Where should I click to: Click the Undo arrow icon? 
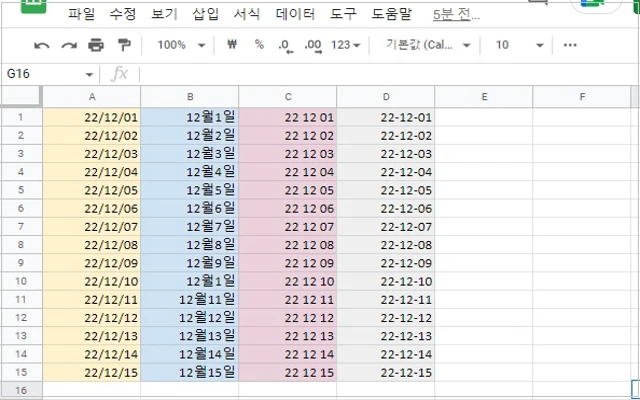(42, 45)
